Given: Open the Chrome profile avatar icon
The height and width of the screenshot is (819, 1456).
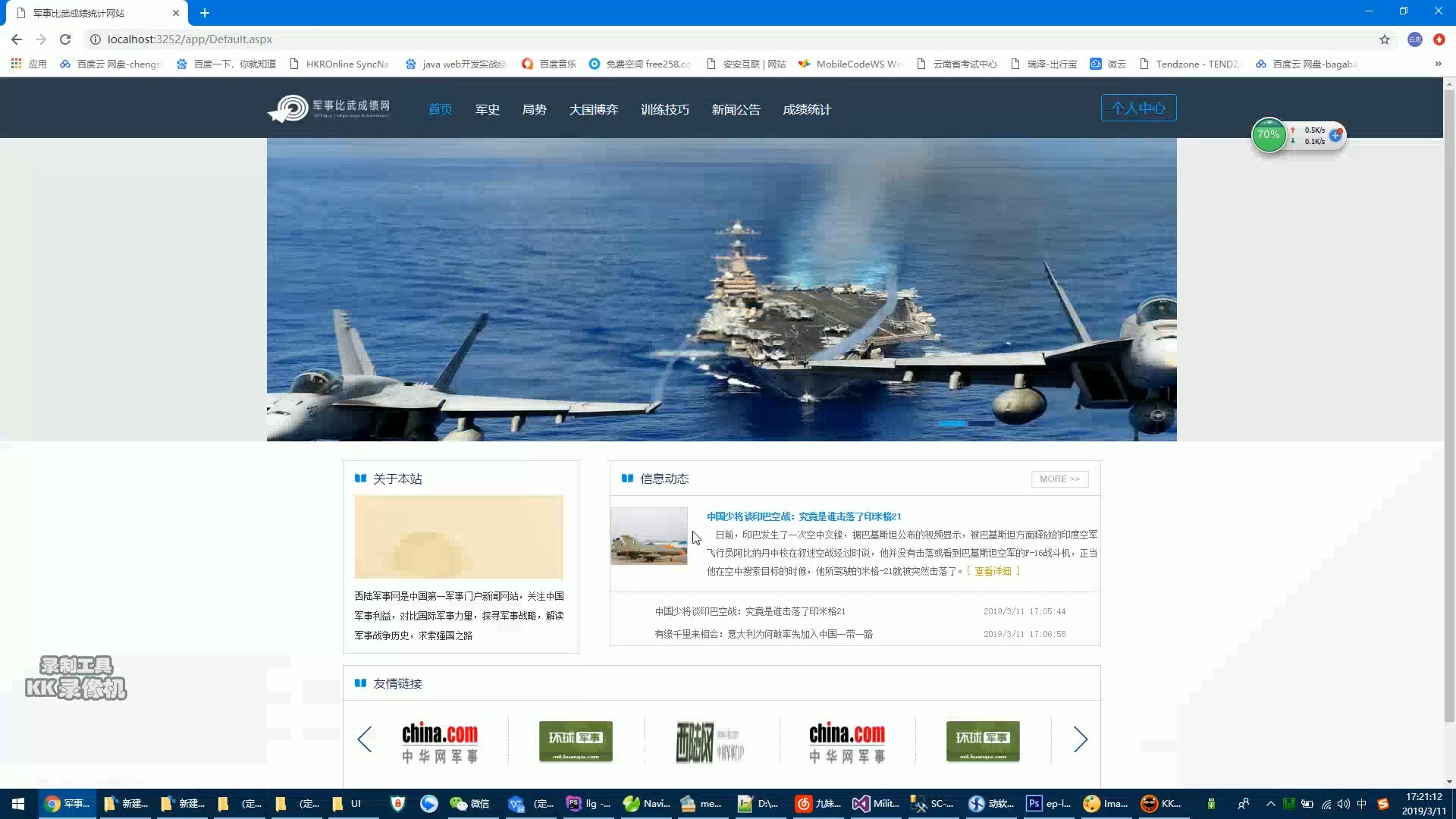Looking at the screenshot, I should [x=1414, y=39].
